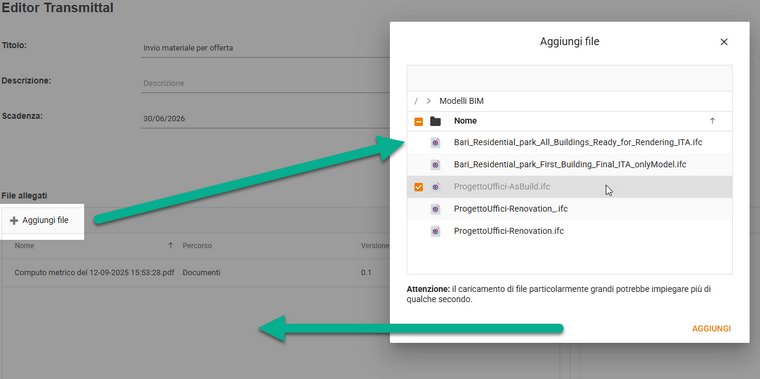Image resolution: width=760 pixels, height=379 pixels.
Task: Click file icon of Bari_Residential_park_All_Buildings file
Action: pyautogui.click(x=435, y=142)
